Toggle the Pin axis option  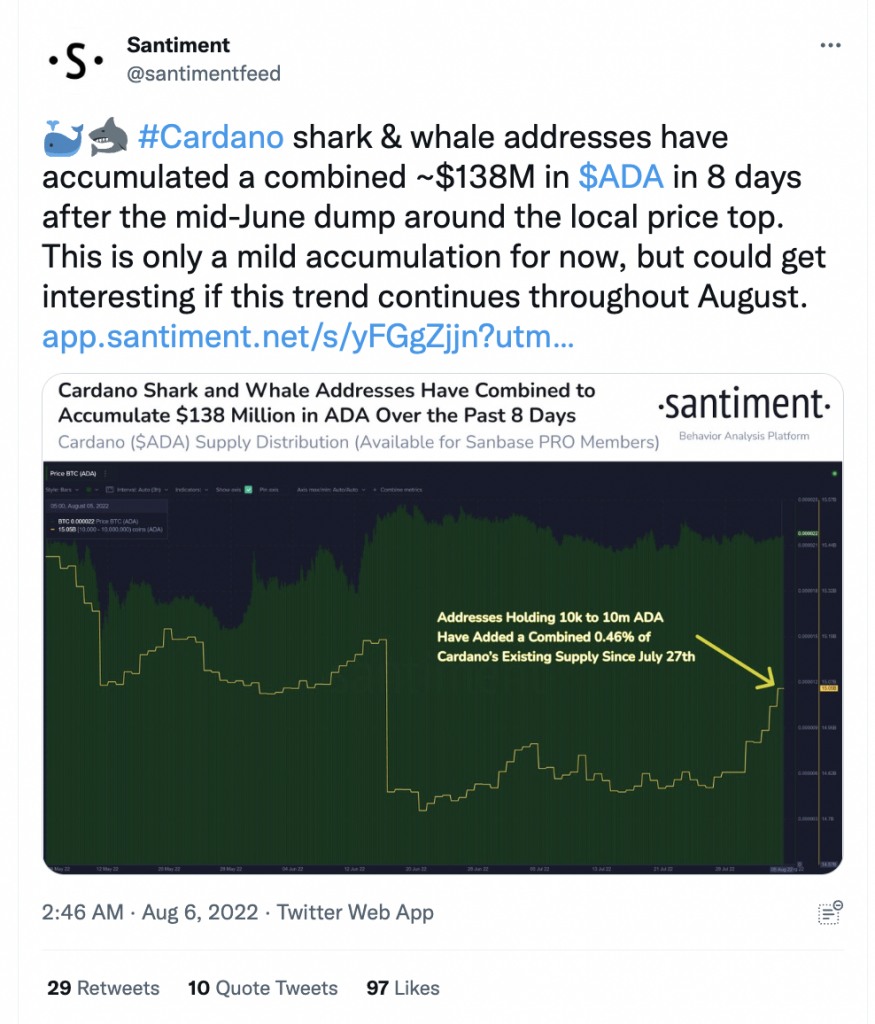(269, 490)
